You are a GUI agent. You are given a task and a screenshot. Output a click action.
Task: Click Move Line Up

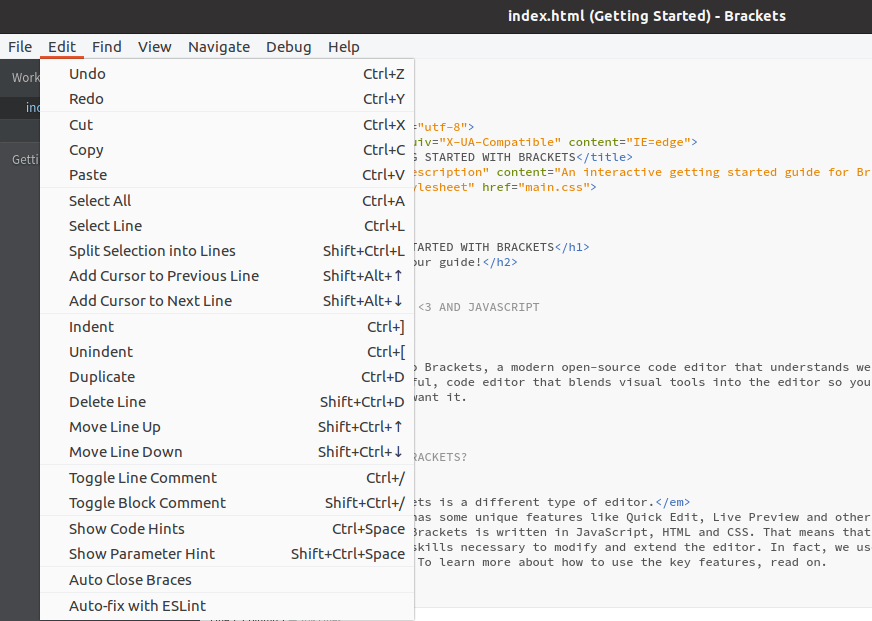pos(227,427)
